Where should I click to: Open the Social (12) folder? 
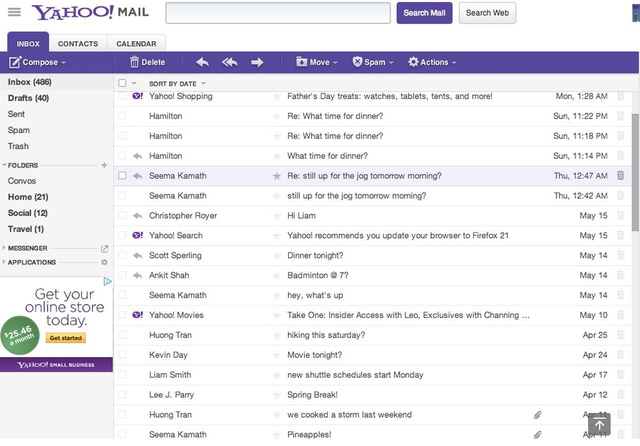(27, 213)
